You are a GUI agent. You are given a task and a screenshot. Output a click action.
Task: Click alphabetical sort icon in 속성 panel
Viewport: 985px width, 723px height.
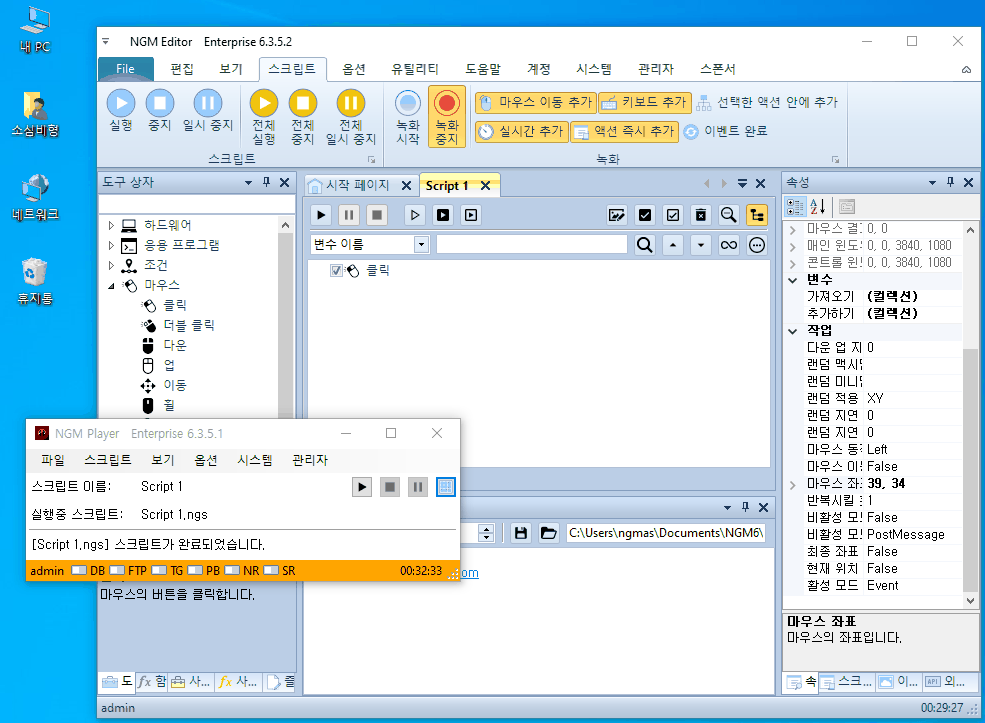pyautogui.click(x=818, y=207)
